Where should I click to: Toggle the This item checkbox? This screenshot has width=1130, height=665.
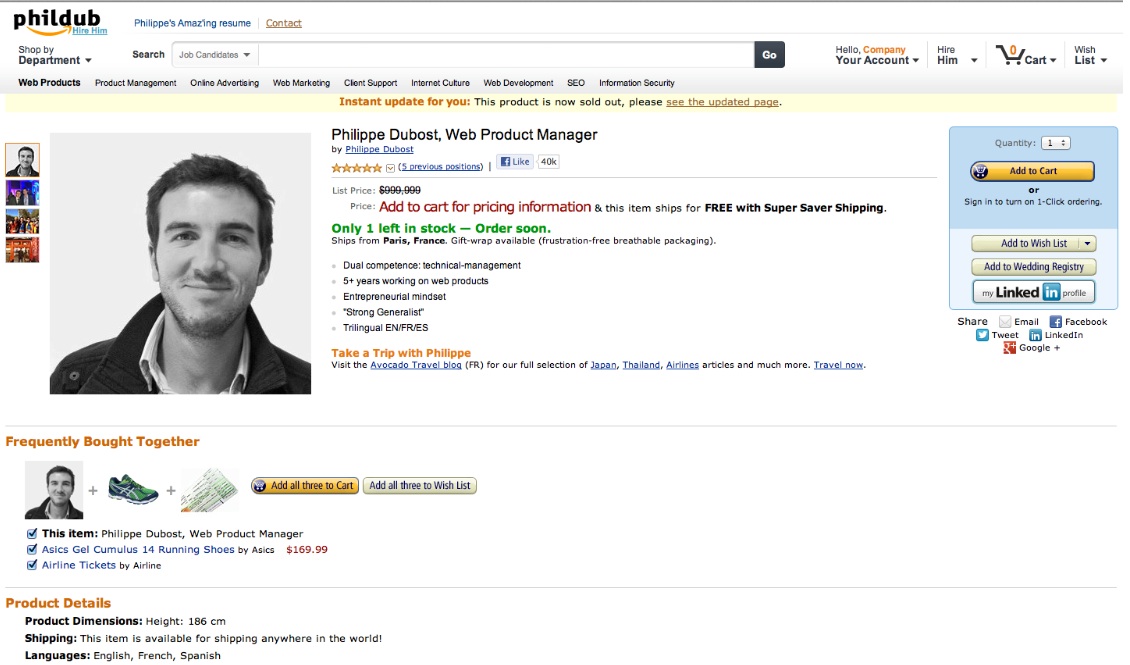pos(32,534)
